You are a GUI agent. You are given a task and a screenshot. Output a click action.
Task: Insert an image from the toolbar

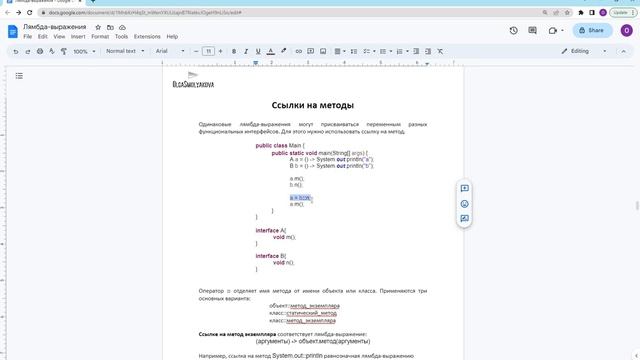[323, 51]
